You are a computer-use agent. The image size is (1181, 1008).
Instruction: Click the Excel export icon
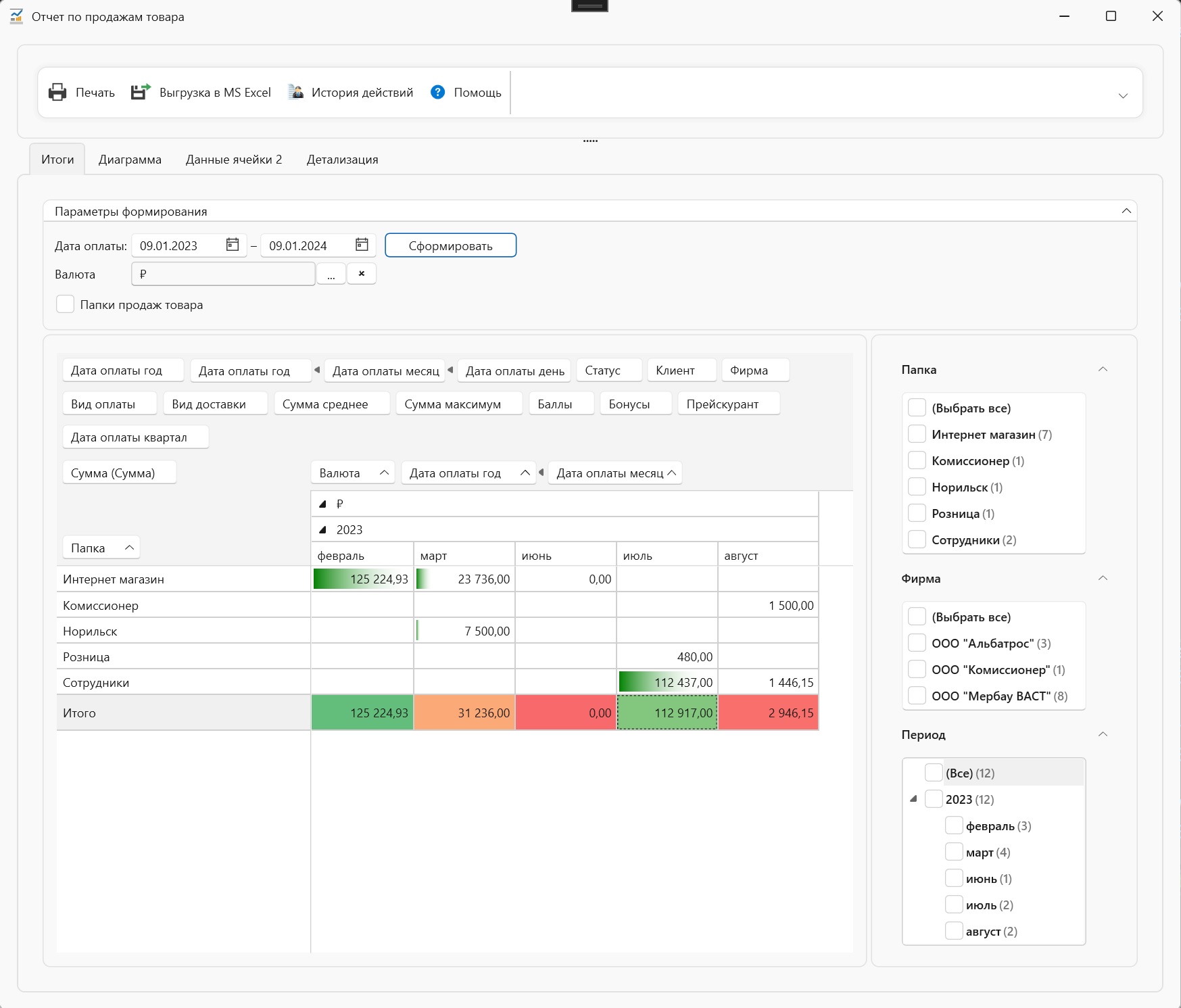pos(141,92)
